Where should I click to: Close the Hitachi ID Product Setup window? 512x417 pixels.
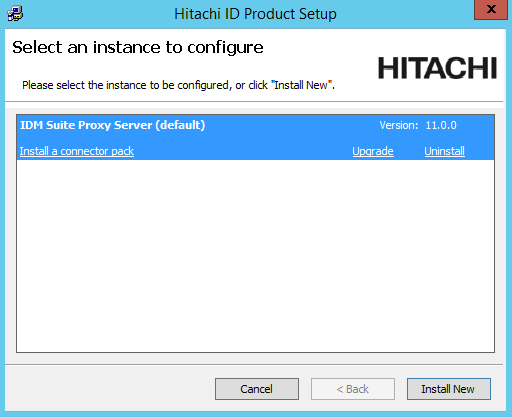click(x=491, y=10)
